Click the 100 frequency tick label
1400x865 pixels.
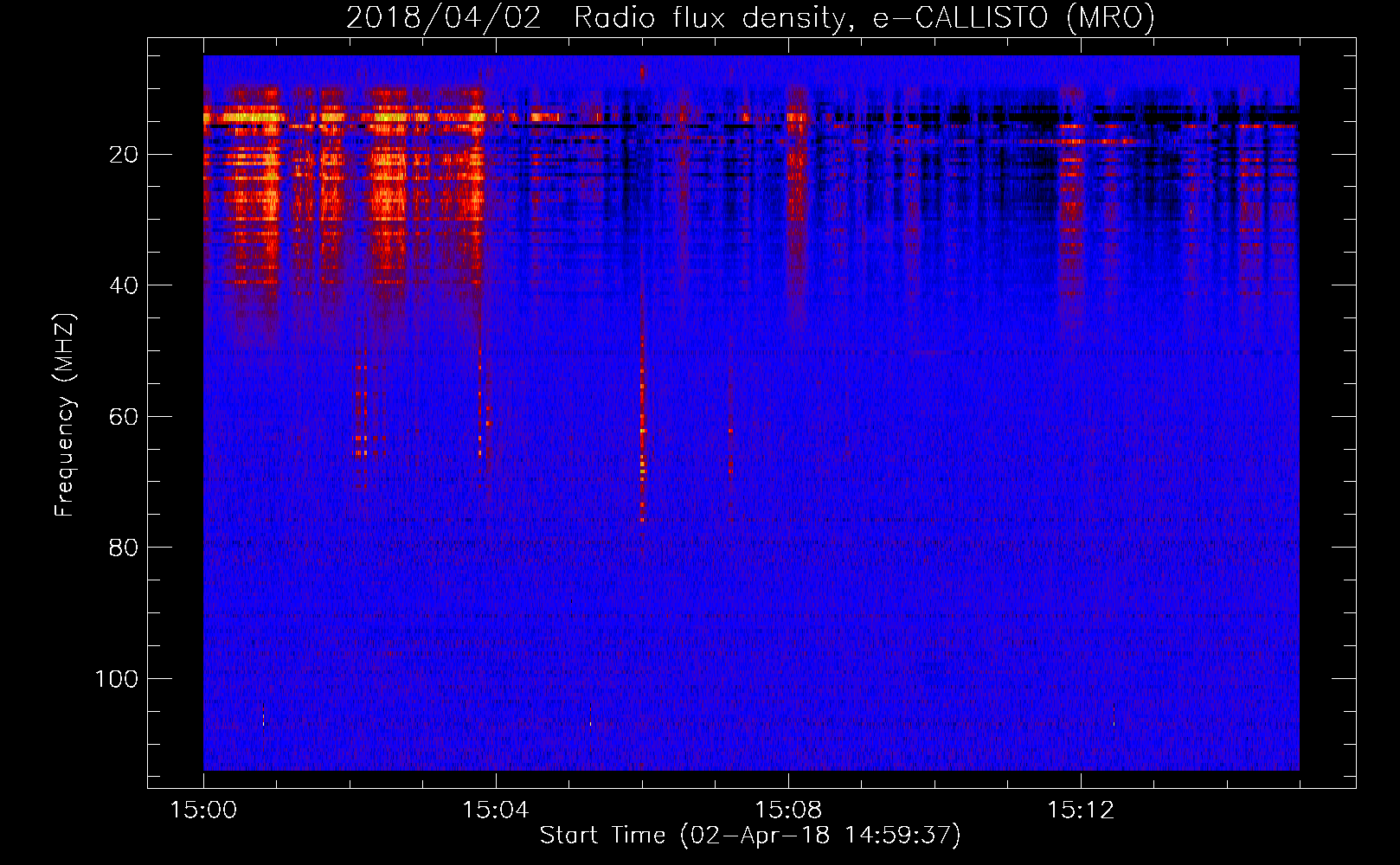117,679
